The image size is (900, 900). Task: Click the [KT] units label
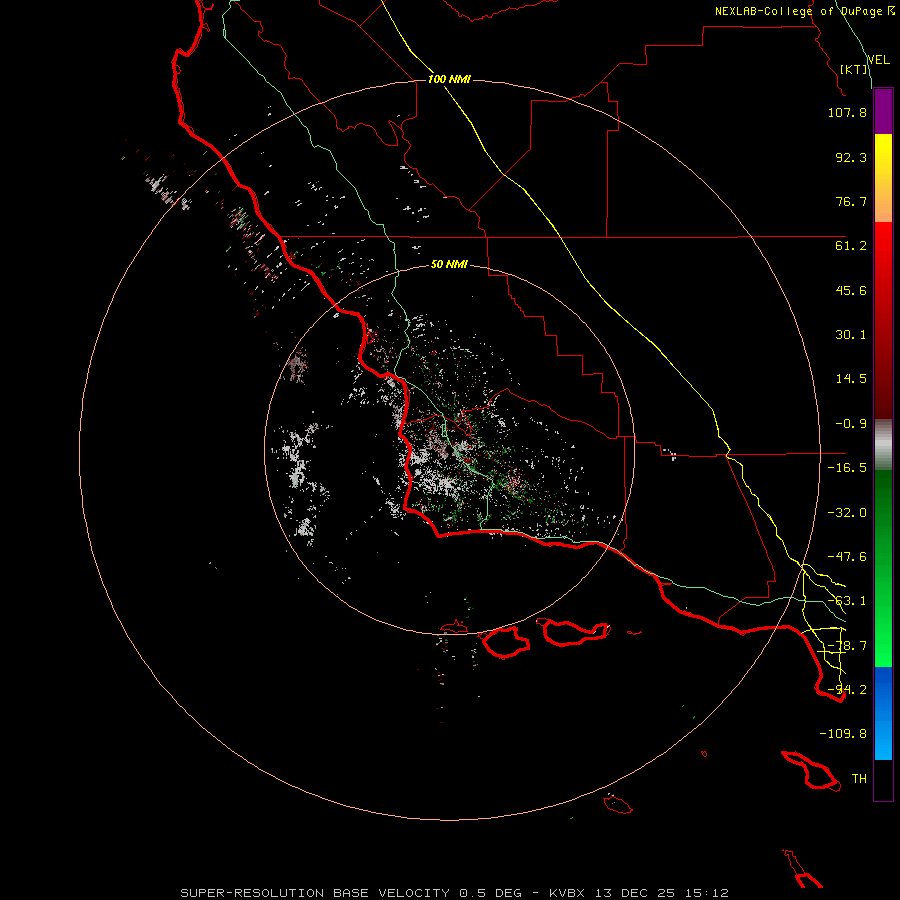click(x=854, y=69)
